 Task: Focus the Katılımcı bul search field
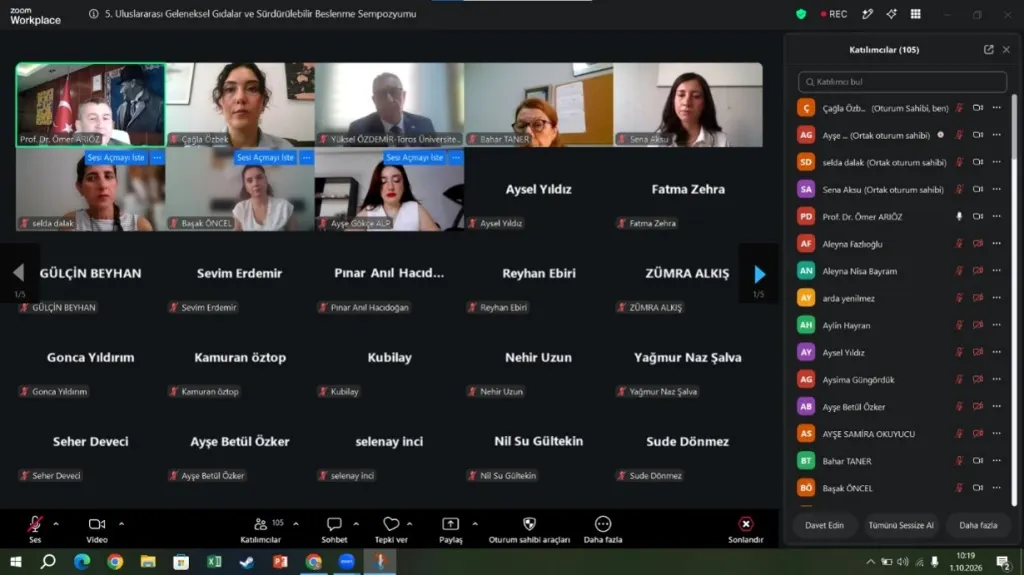point(902,82)
